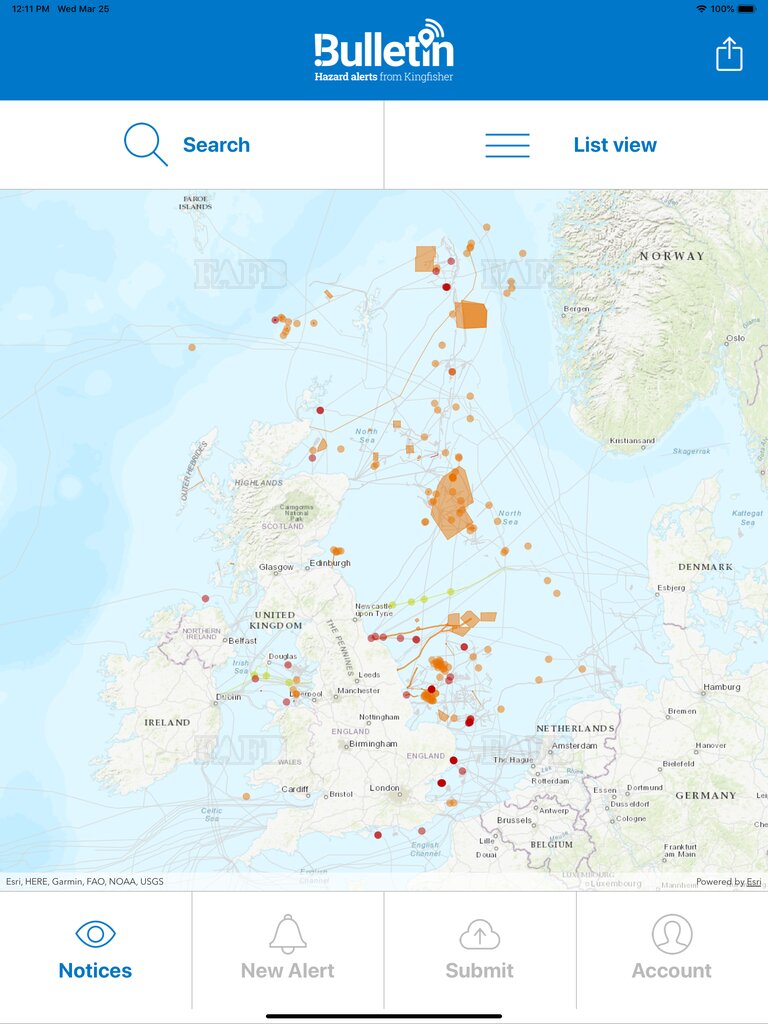Click the hamburger list view icon
This screenshot has width=768, height=1024.
pos(507,145)
